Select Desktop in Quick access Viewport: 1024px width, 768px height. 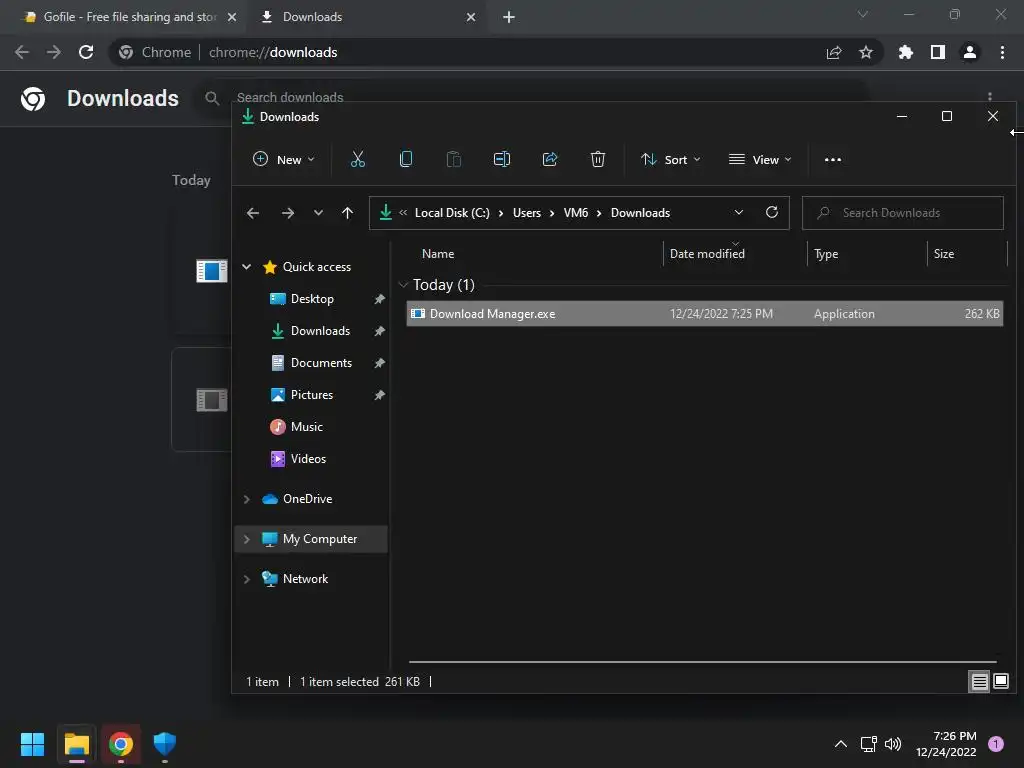tap(313, 298)
